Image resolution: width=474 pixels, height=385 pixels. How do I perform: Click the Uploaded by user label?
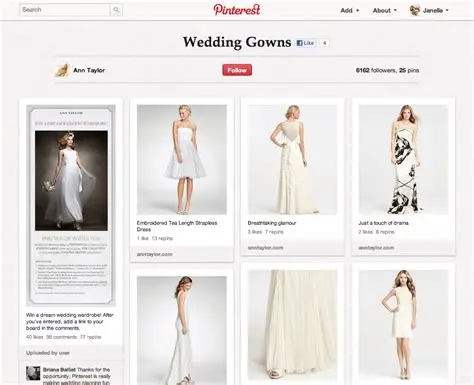click(48, 353)
